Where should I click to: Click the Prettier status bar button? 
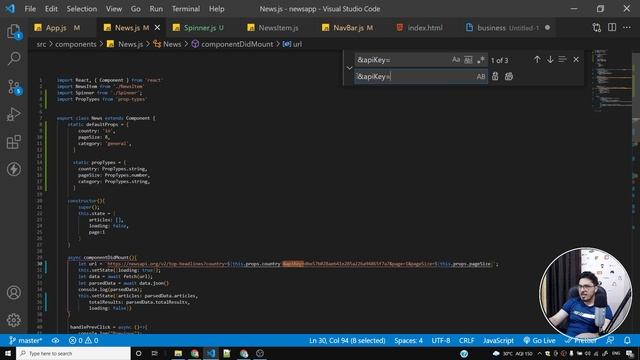[x=582, y=340]
